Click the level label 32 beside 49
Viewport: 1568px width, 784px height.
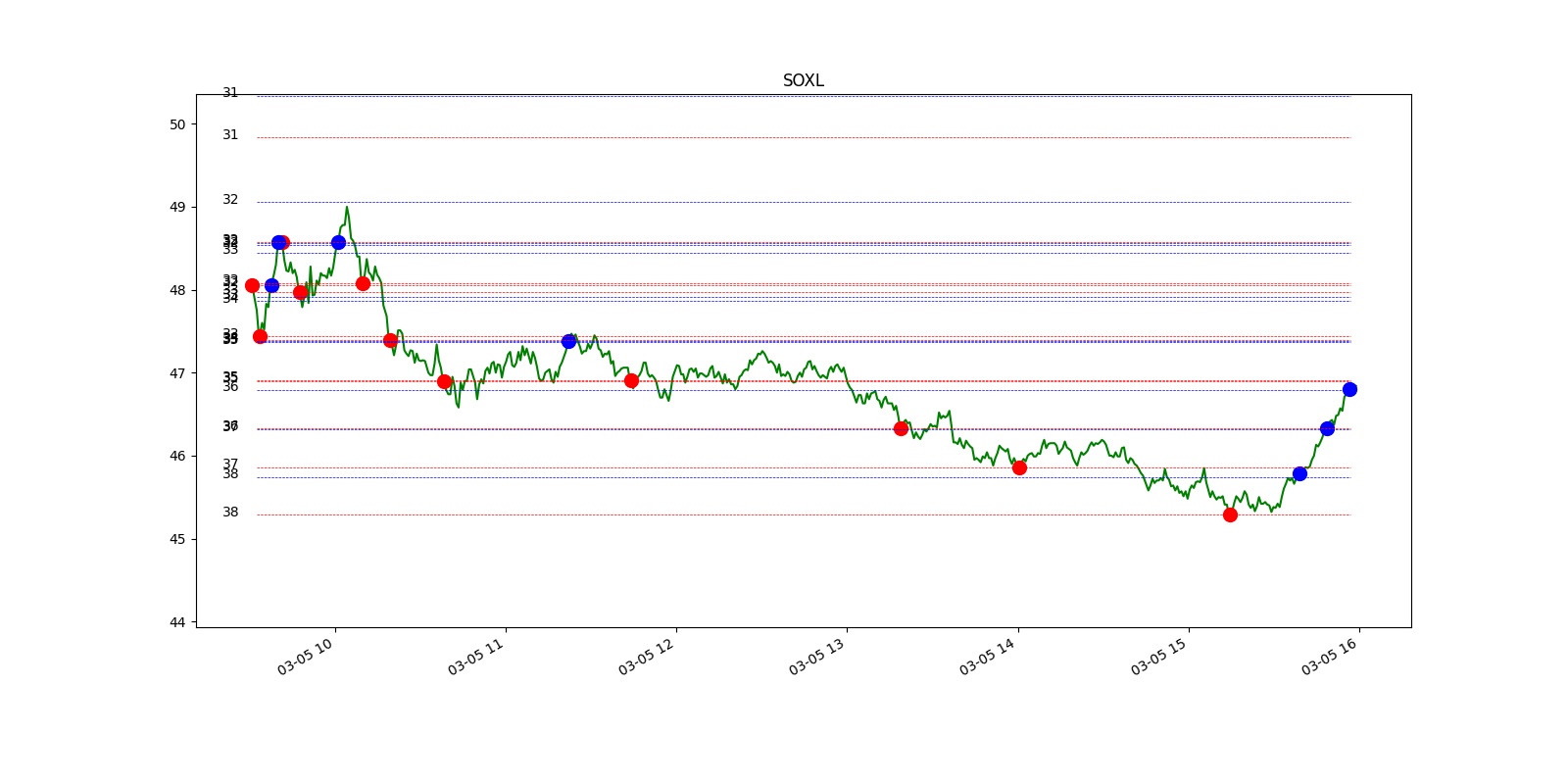[230, 199]
